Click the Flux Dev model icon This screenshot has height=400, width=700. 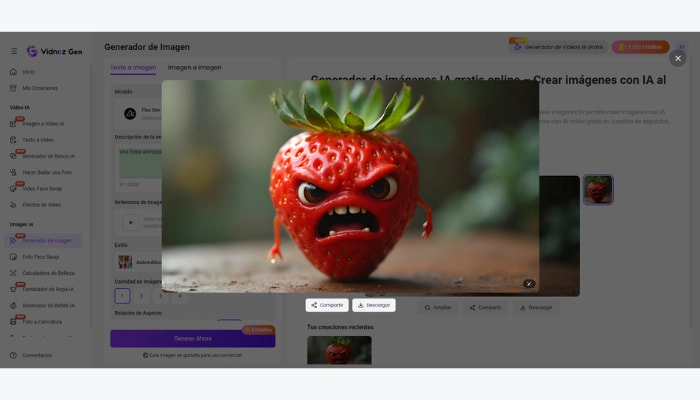pyautogui.click(x=130, y=114)
